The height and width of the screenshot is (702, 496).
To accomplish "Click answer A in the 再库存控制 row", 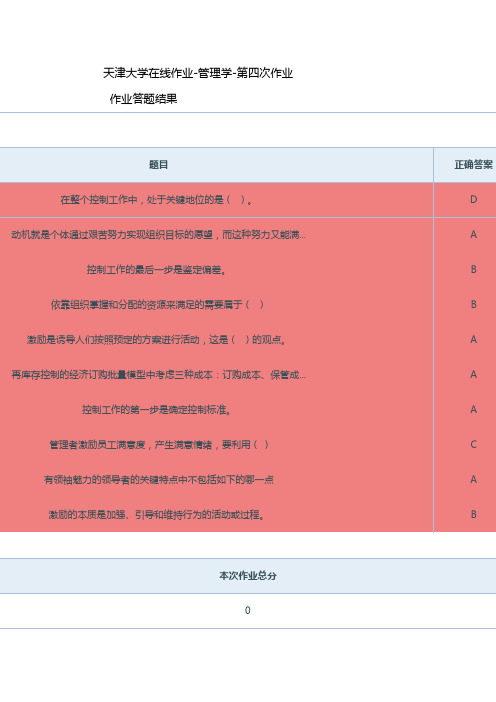I will click(x=474, y=374).
